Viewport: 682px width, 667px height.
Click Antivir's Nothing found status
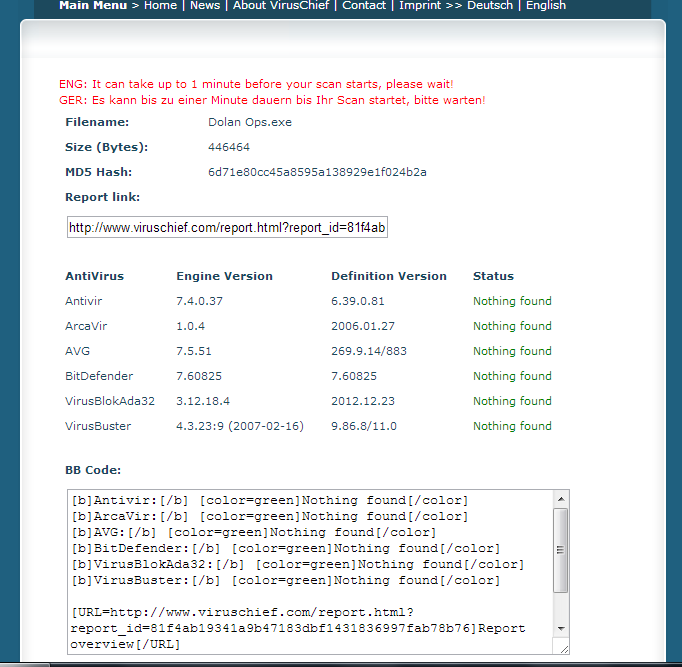[x=512, y=301]
